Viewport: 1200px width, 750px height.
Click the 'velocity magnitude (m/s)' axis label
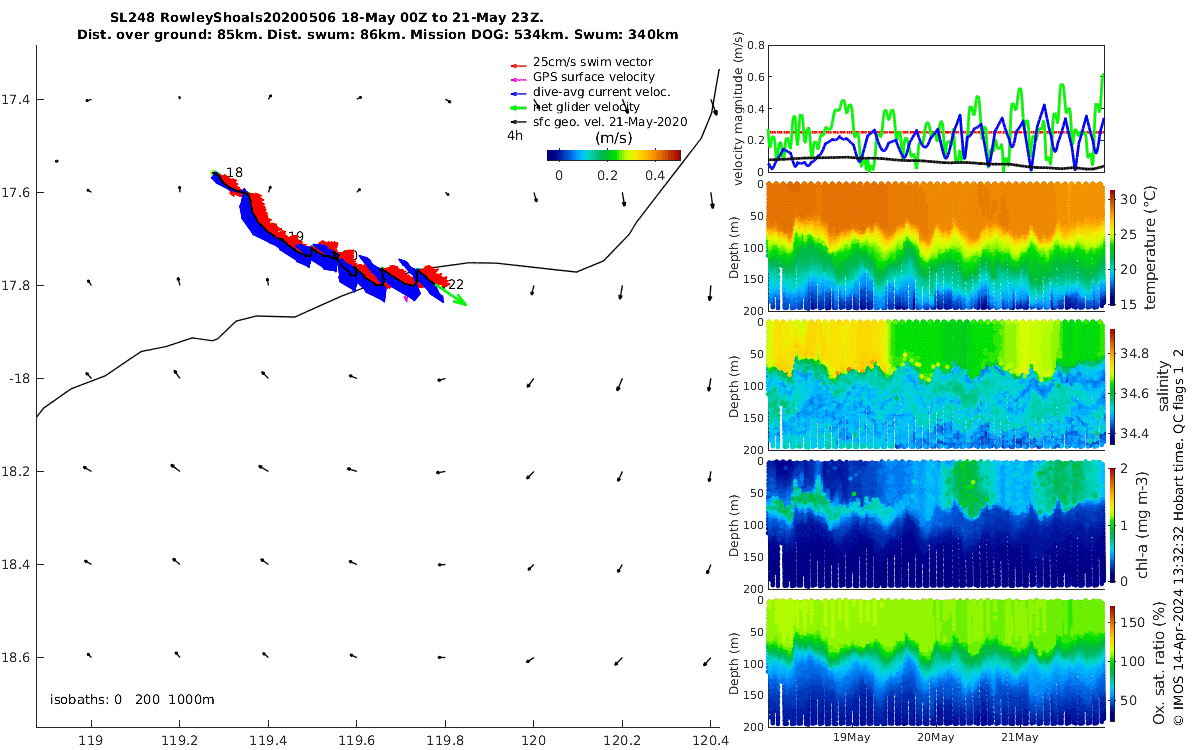click(x=738, y=108)
